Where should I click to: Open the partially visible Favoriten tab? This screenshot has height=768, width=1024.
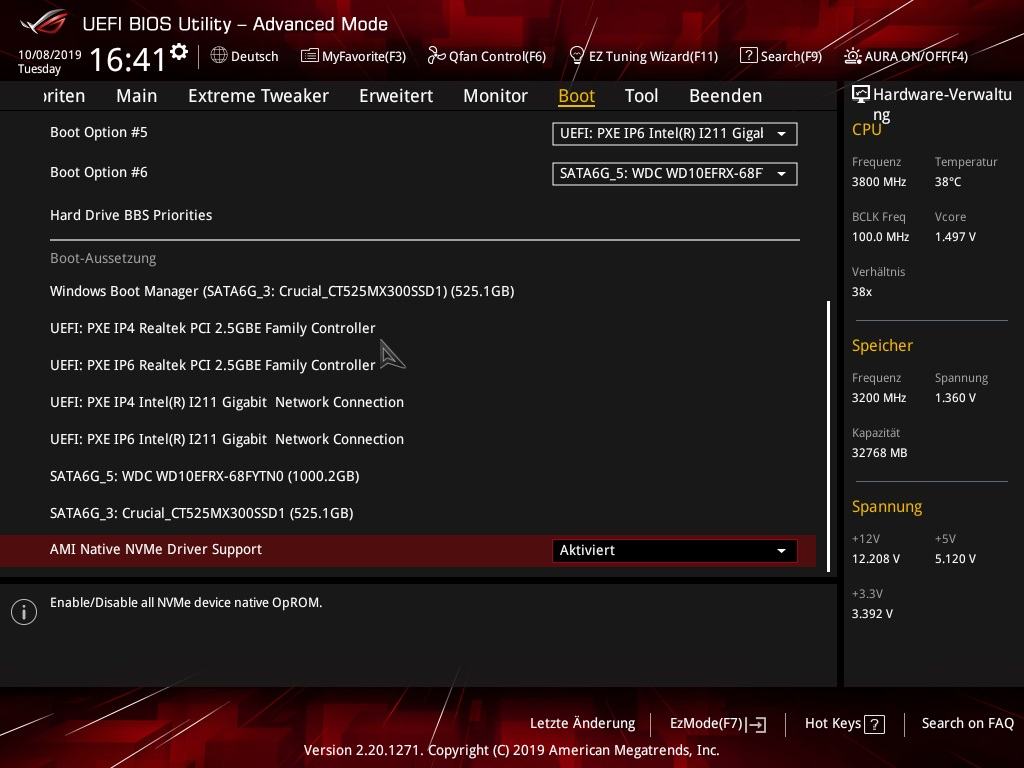tap(64, 96)
